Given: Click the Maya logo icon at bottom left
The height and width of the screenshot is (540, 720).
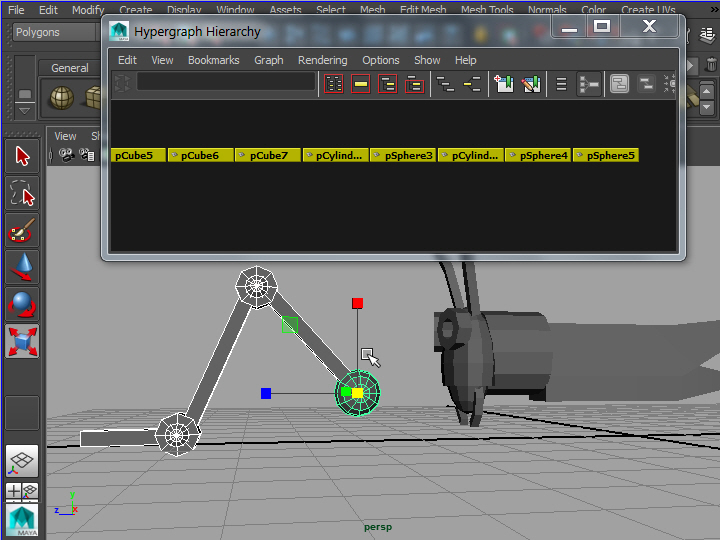Looking at the screenshot, I should click(x=22, y=520).
